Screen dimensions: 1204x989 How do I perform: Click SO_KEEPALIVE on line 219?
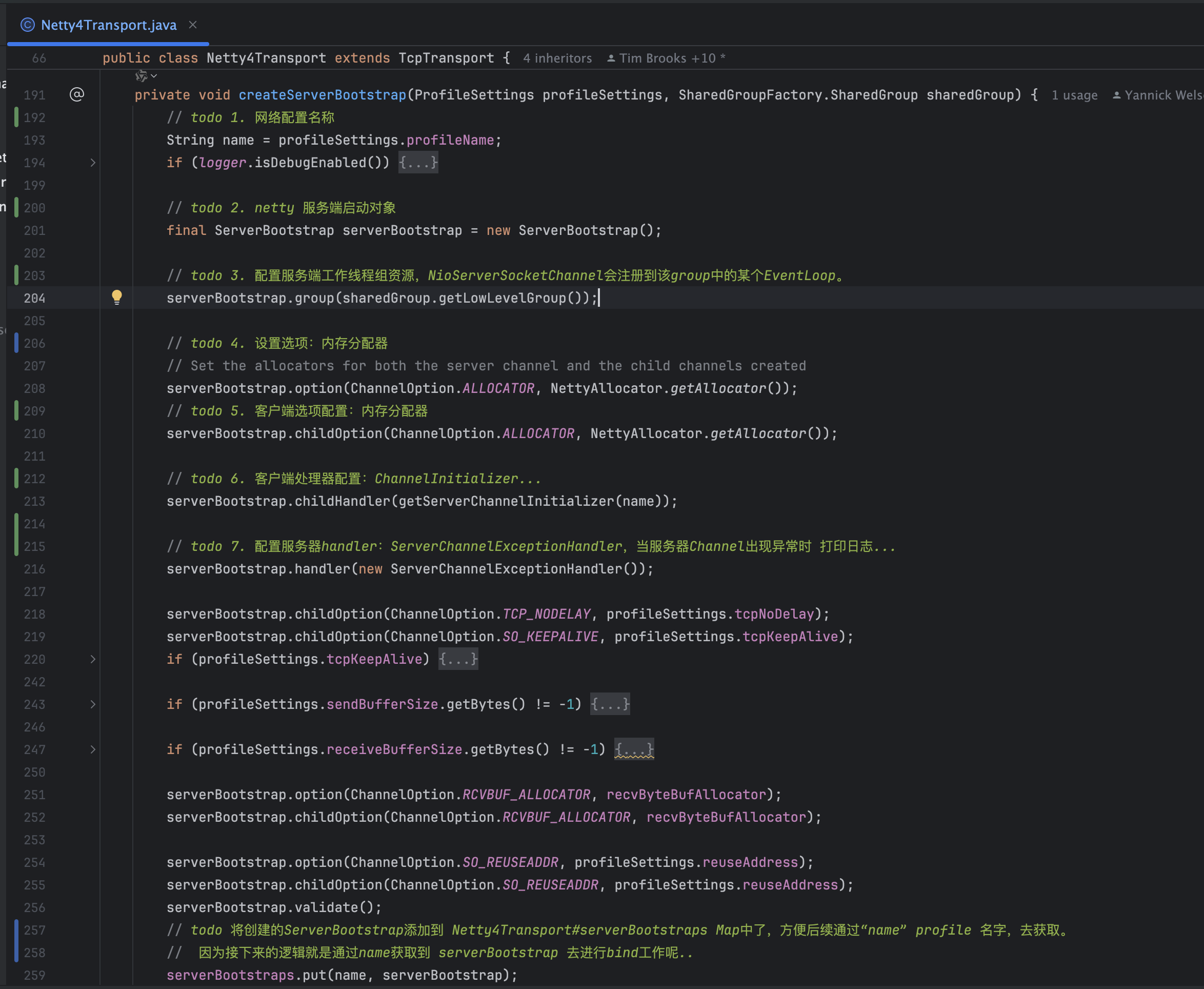click(550, 637)
